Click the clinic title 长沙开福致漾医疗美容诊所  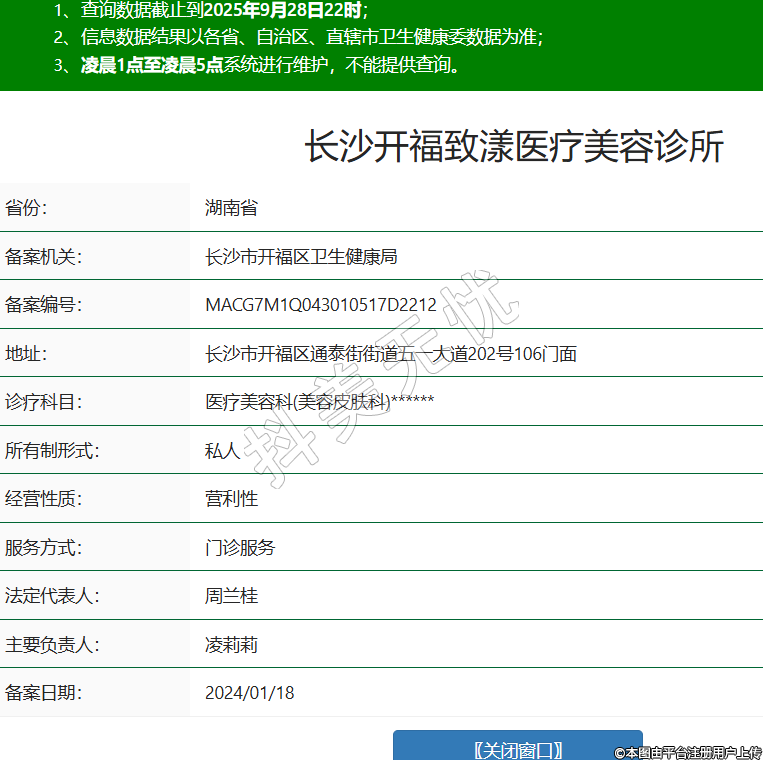[x=514, y=147]
